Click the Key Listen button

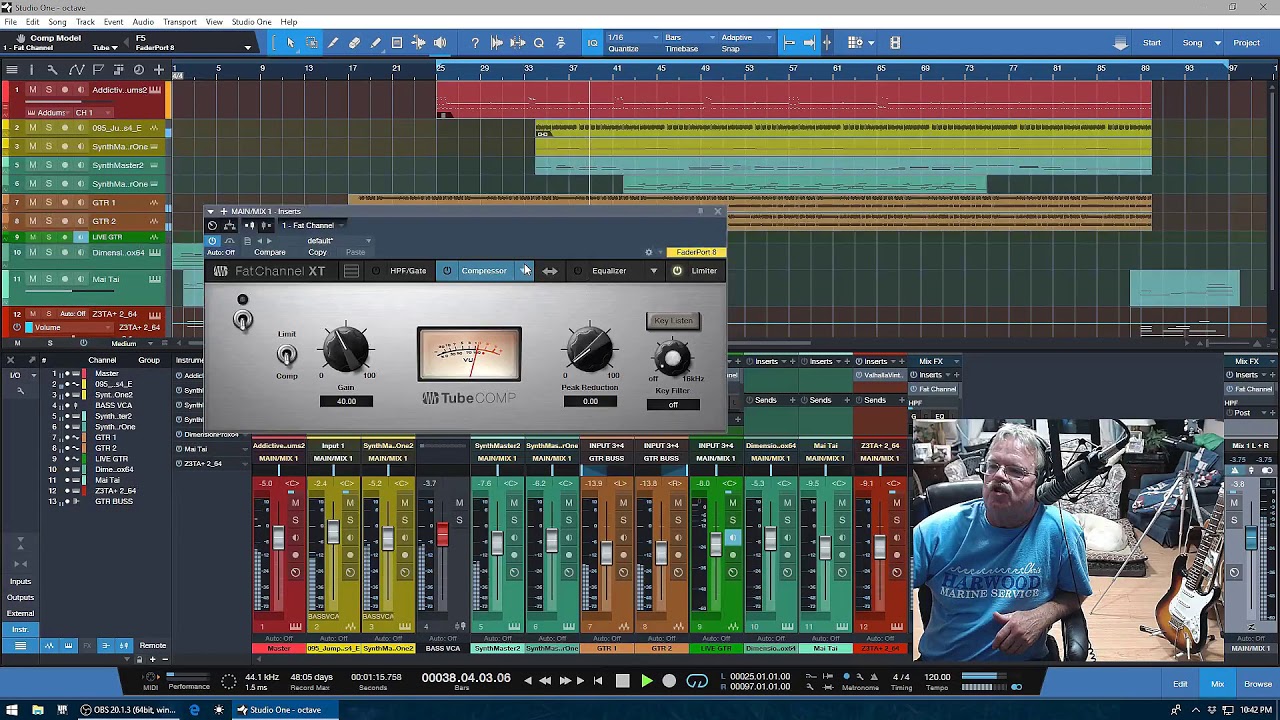click(x=673, y=321)
